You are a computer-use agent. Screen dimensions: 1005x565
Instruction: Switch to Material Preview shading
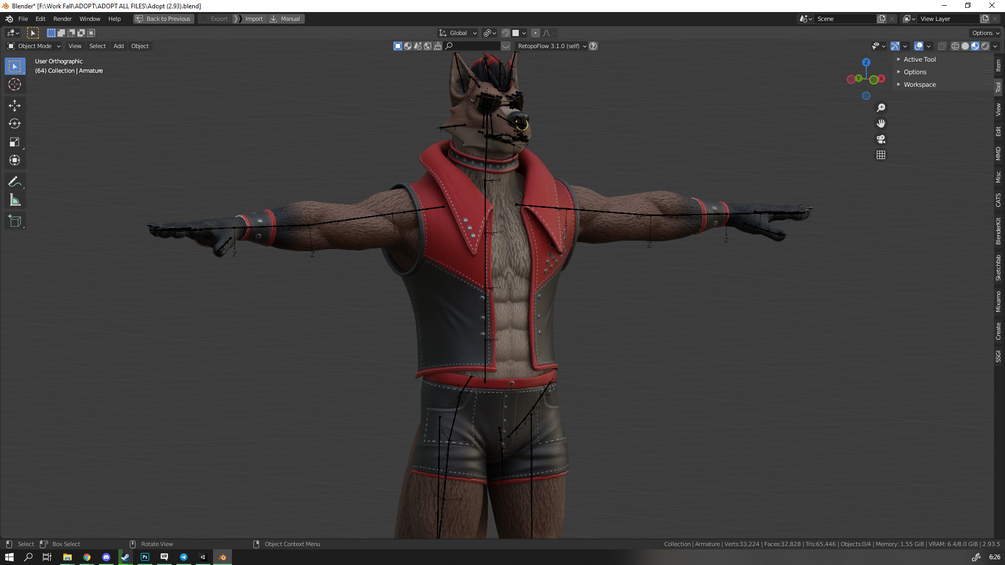[x=975, y=46]
